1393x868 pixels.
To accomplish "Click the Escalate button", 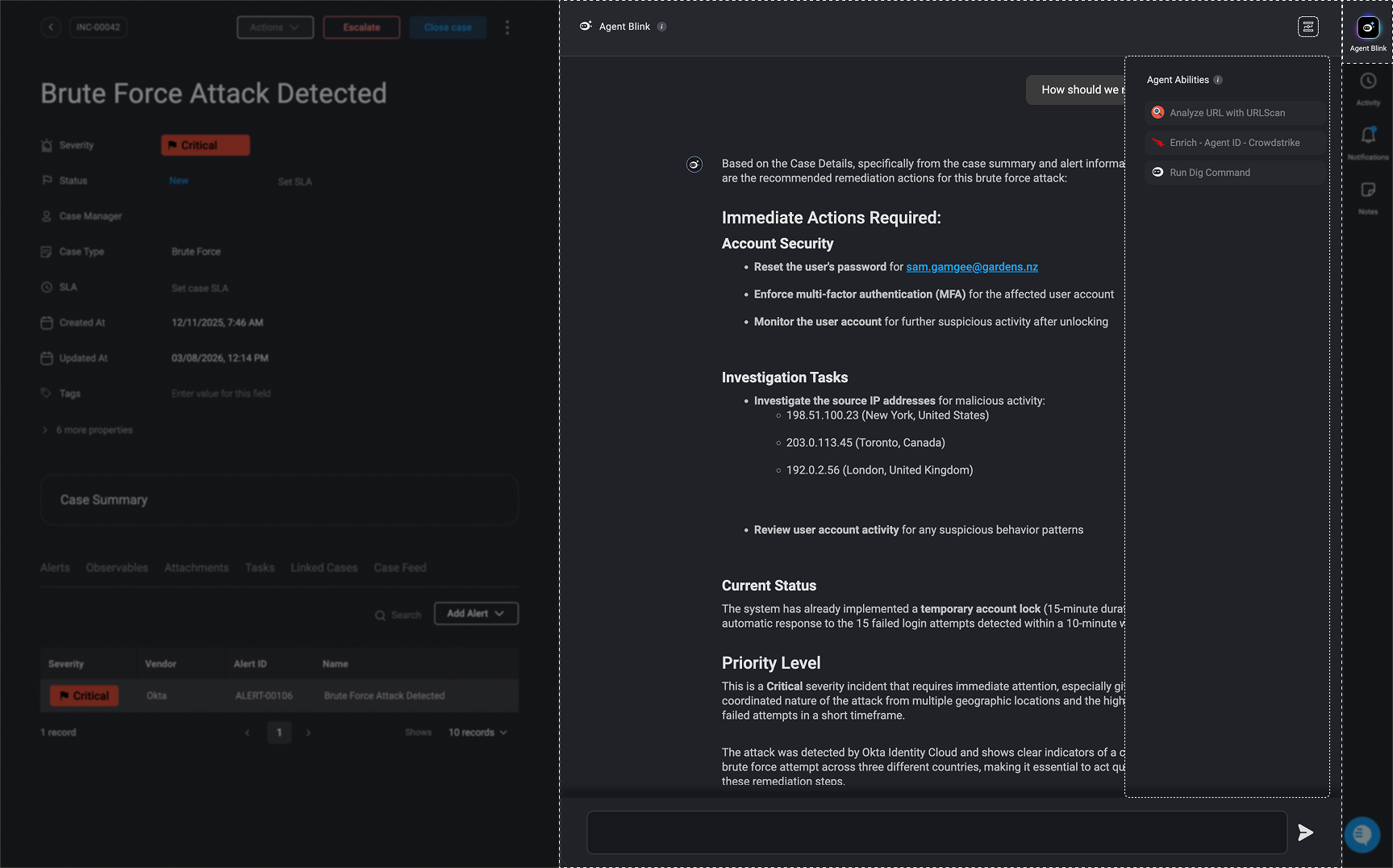I will pos(361,27).
